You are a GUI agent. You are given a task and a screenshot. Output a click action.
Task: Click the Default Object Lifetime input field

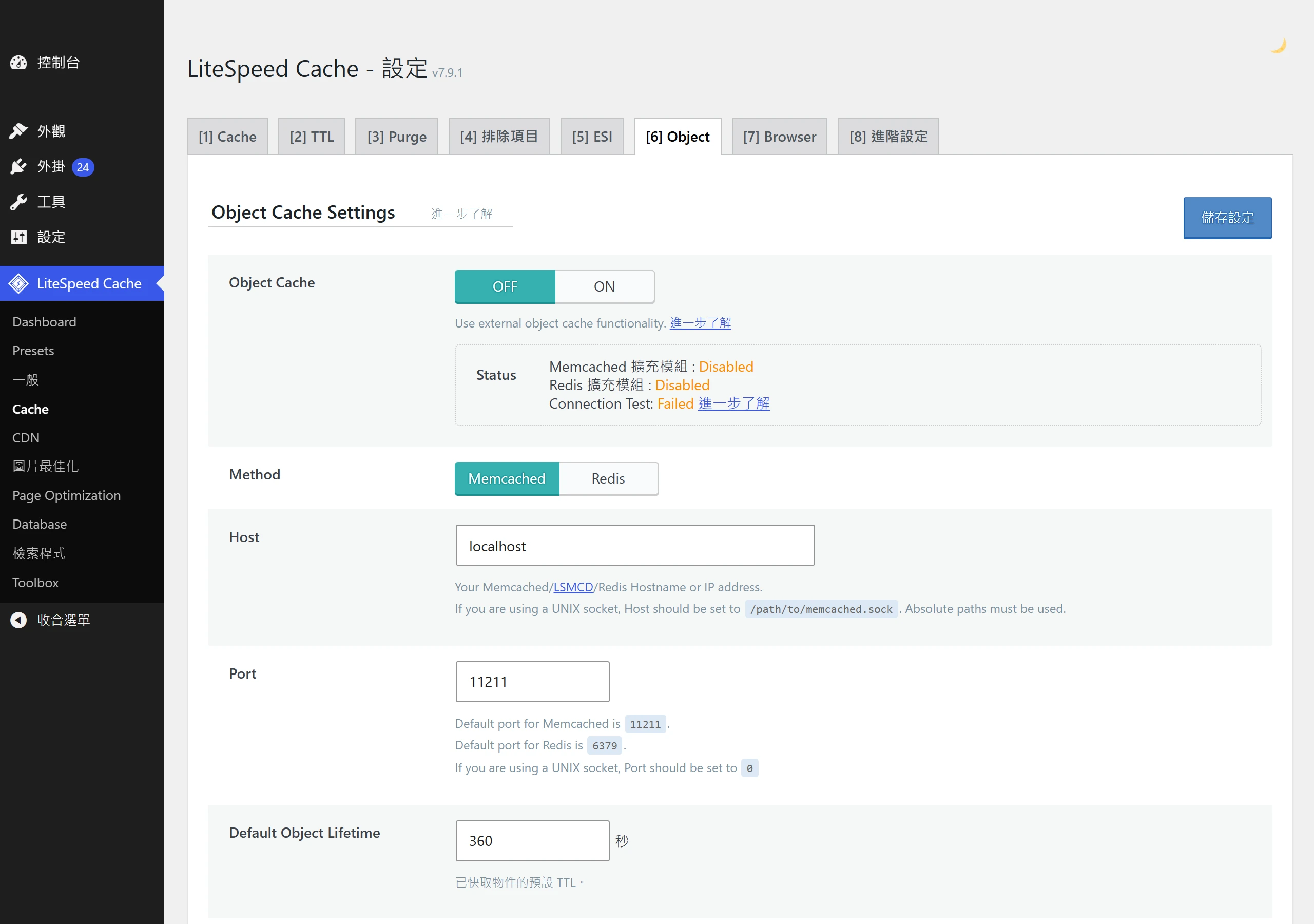[532, 841]
